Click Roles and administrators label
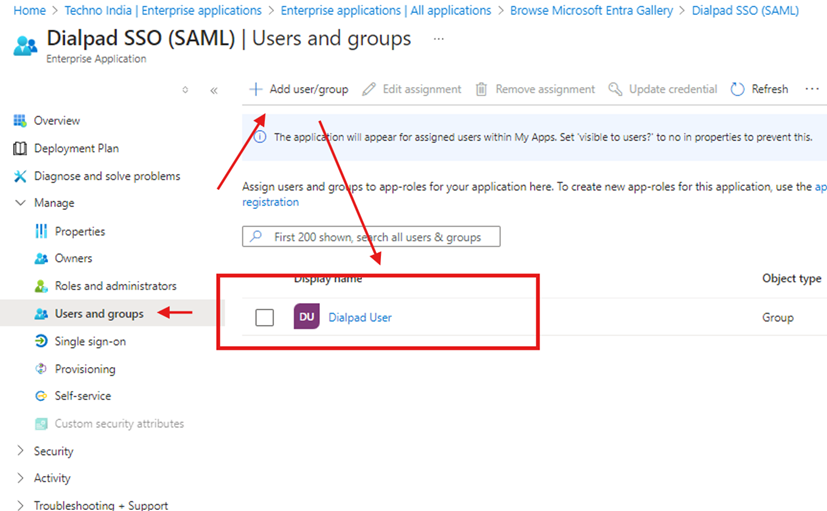The image size is (827, 511). (116, 286)
